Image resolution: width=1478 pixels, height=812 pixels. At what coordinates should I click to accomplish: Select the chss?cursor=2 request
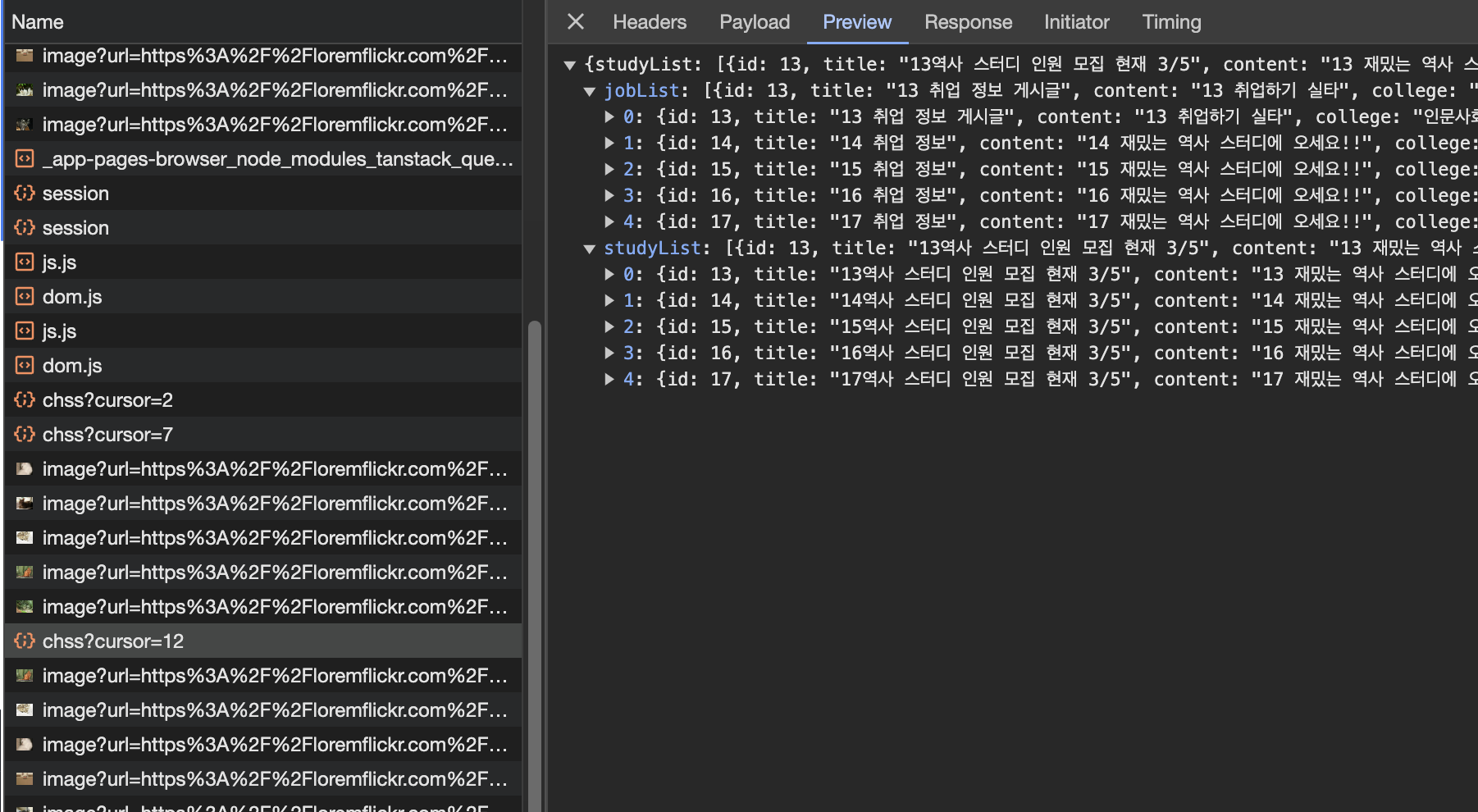click(x=263, y=400)
